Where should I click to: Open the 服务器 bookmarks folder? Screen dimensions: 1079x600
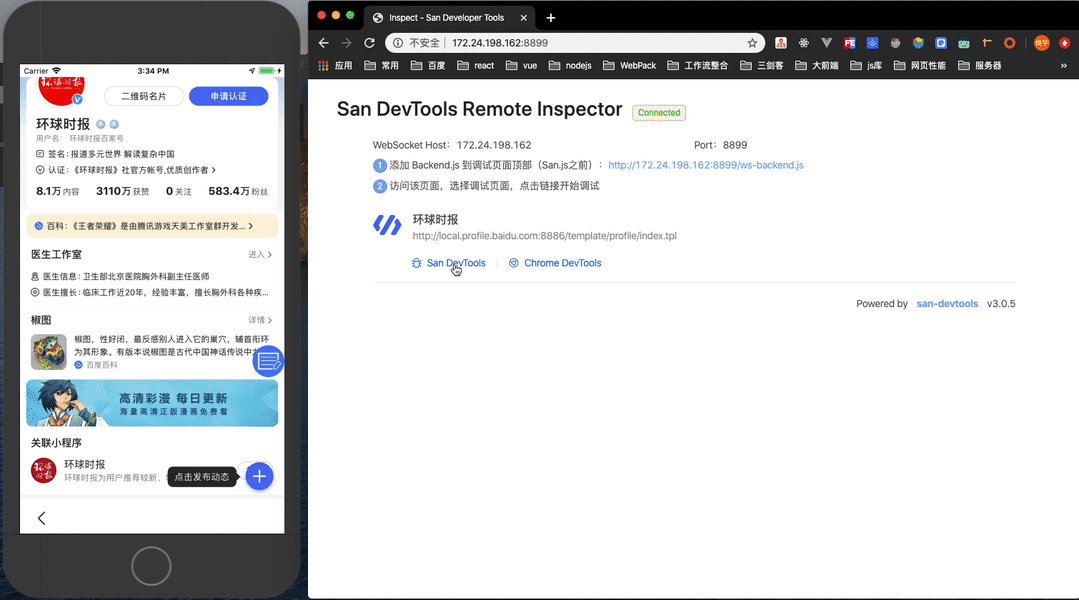tap(980, 65)
